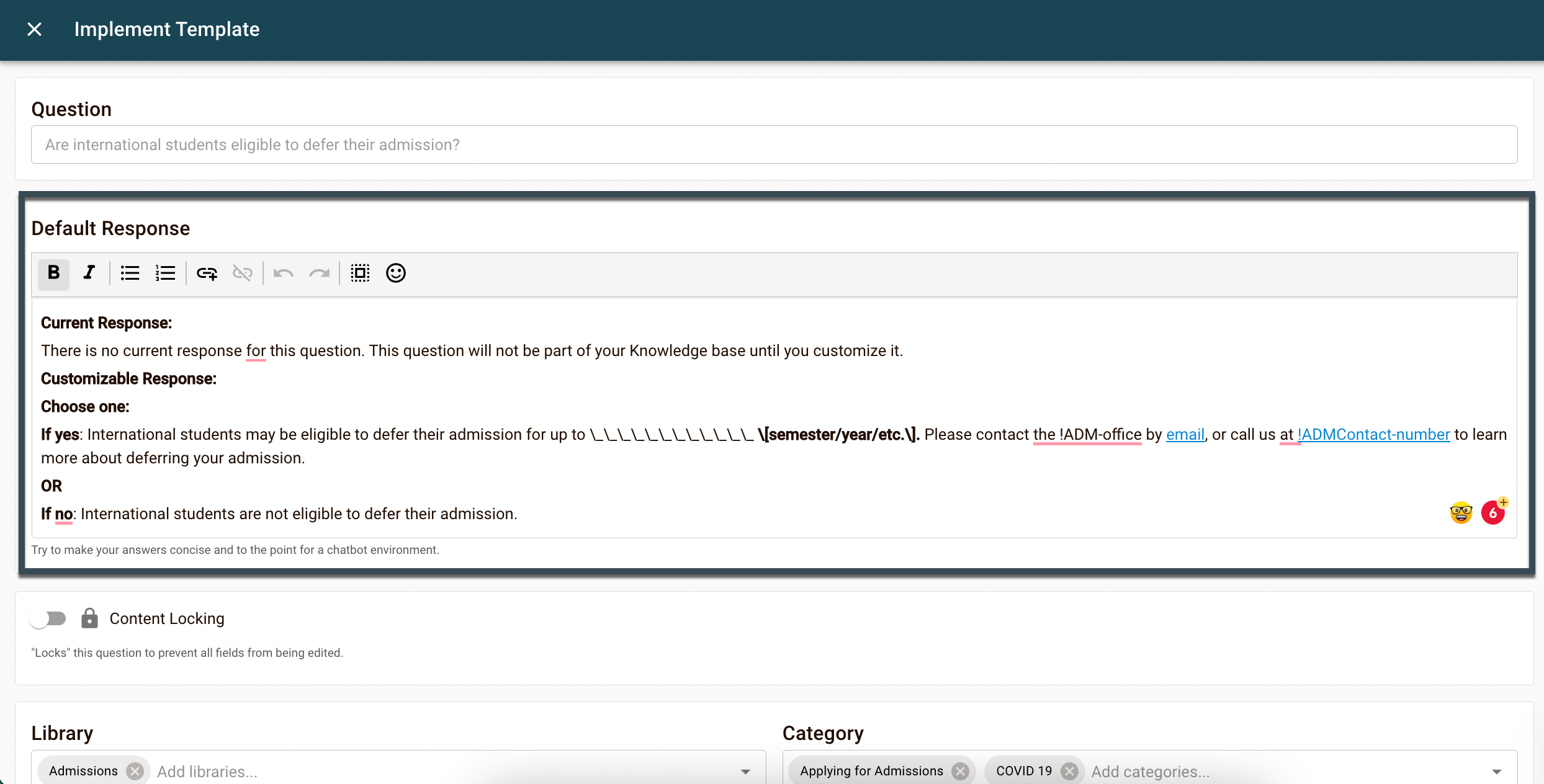Click the !ADMContact-number link
This screenshot has width=1544, height=784.
coord(1374,435)
